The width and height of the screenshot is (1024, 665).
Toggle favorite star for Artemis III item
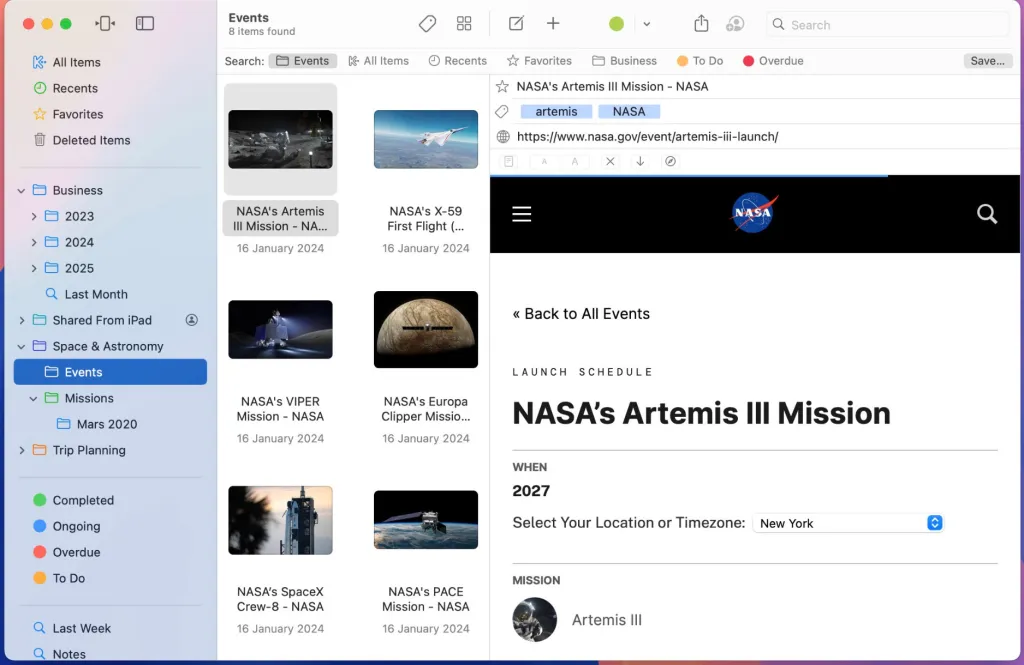pyautogui.click(x=502, y=86)
